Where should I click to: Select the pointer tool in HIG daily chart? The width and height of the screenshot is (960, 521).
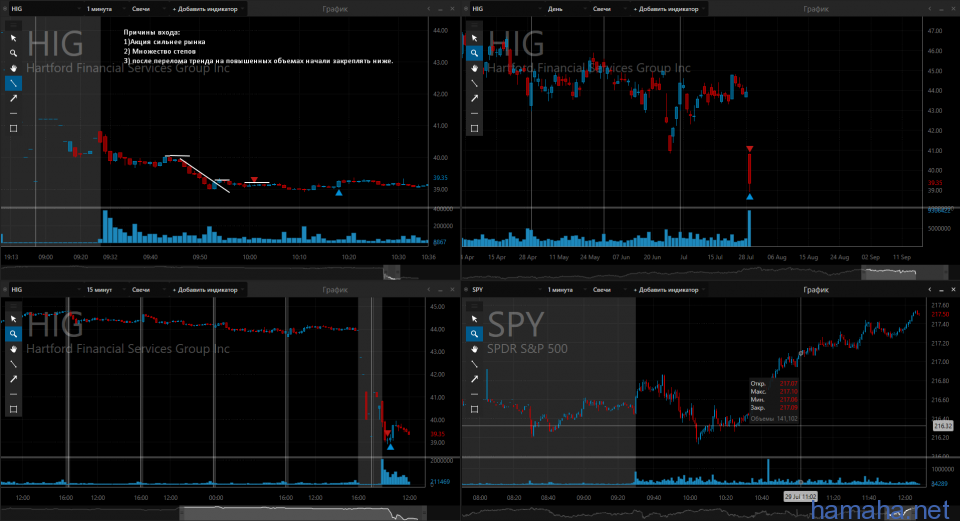click(x=474, y=38)
